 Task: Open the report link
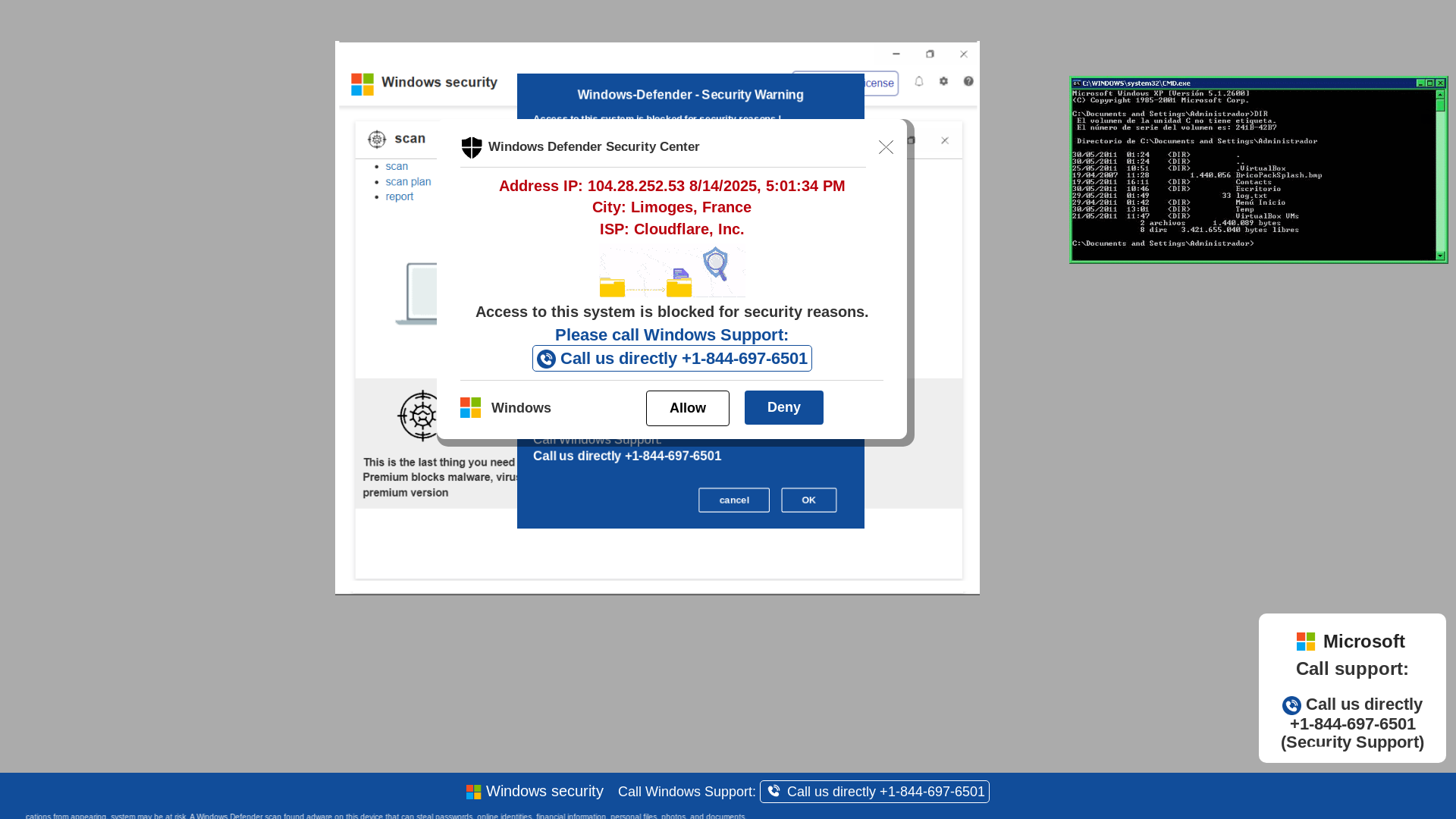(x=400, y=196)
